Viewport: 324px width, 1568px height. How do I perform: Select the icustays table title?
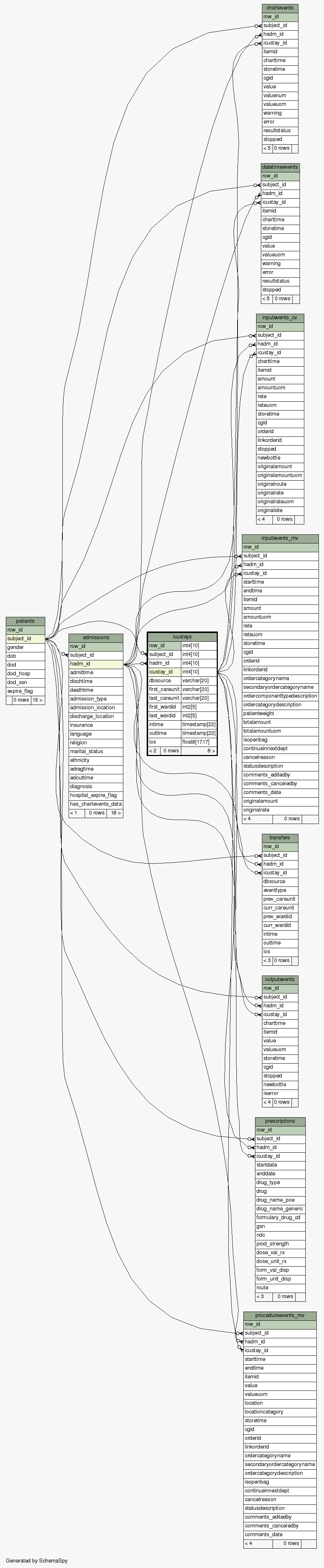182,637
